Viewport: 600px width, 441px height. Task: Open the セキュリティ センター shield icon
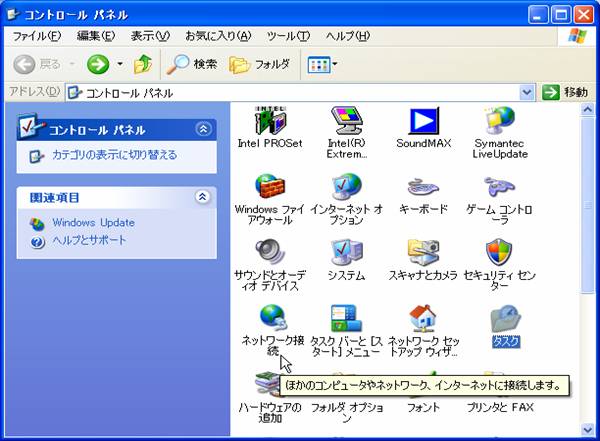tap(499, 252)
